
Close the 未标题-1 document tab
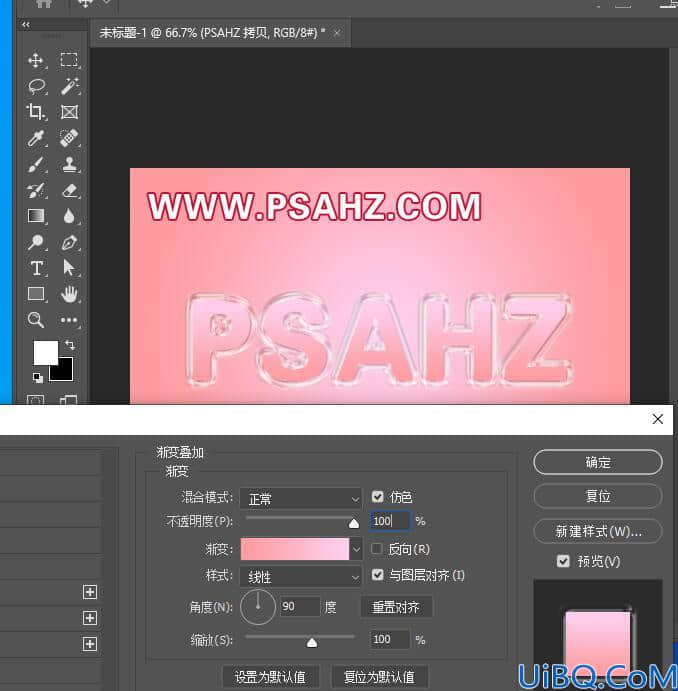click(337, 33)
